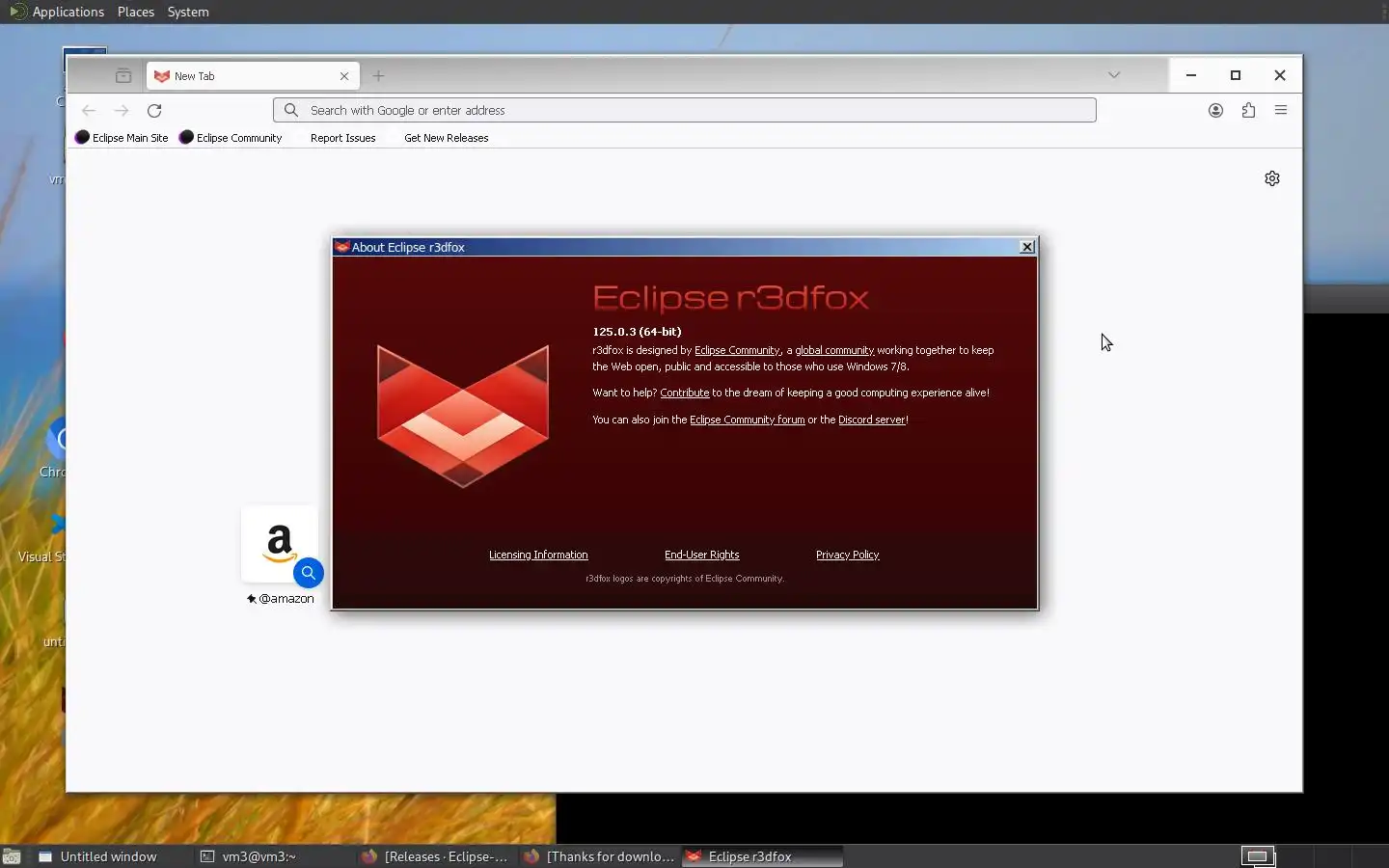1389x868 pixels.
Task: Open the account profile icon
Action: [1215, 111]
